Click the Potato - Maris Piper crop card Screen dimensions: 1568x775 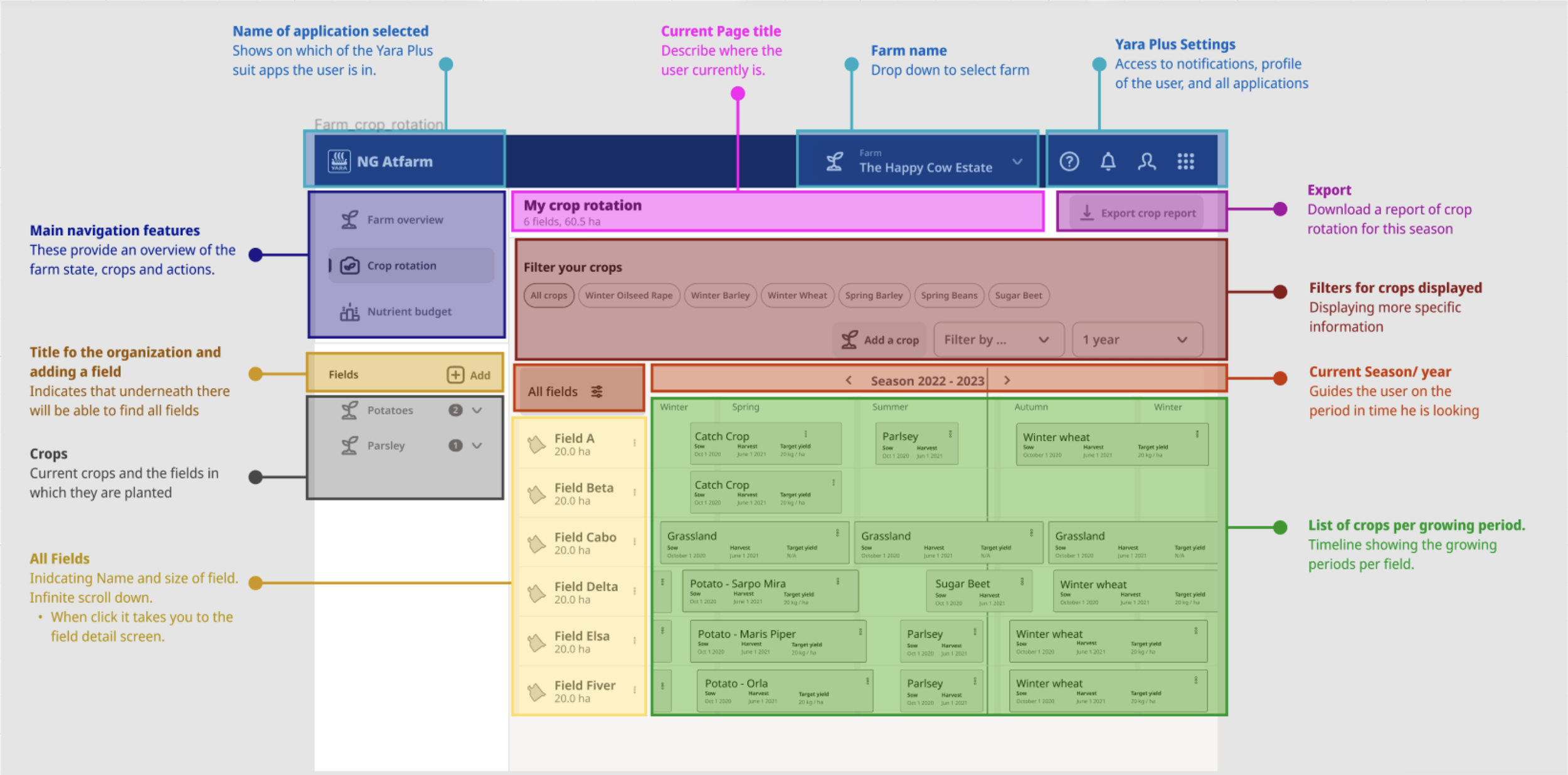point(778,641)
